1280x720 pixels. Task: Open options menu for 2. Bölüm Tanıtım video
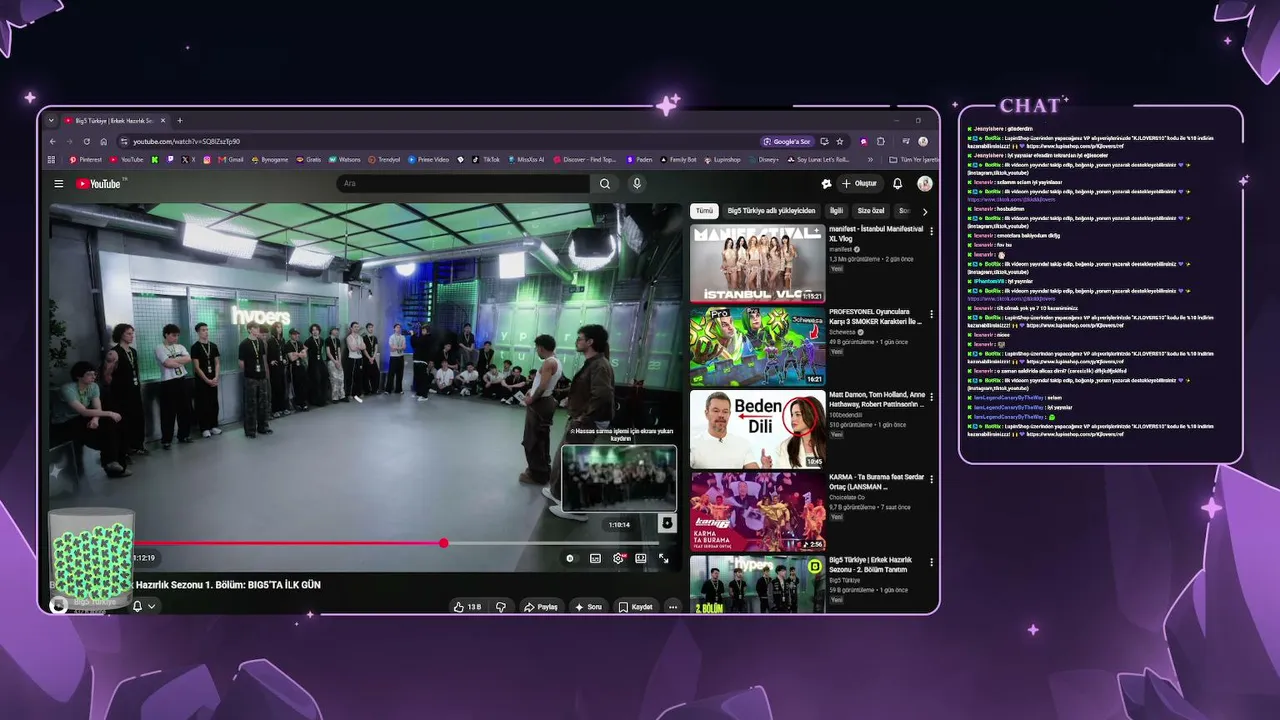(x=932, y=563)
